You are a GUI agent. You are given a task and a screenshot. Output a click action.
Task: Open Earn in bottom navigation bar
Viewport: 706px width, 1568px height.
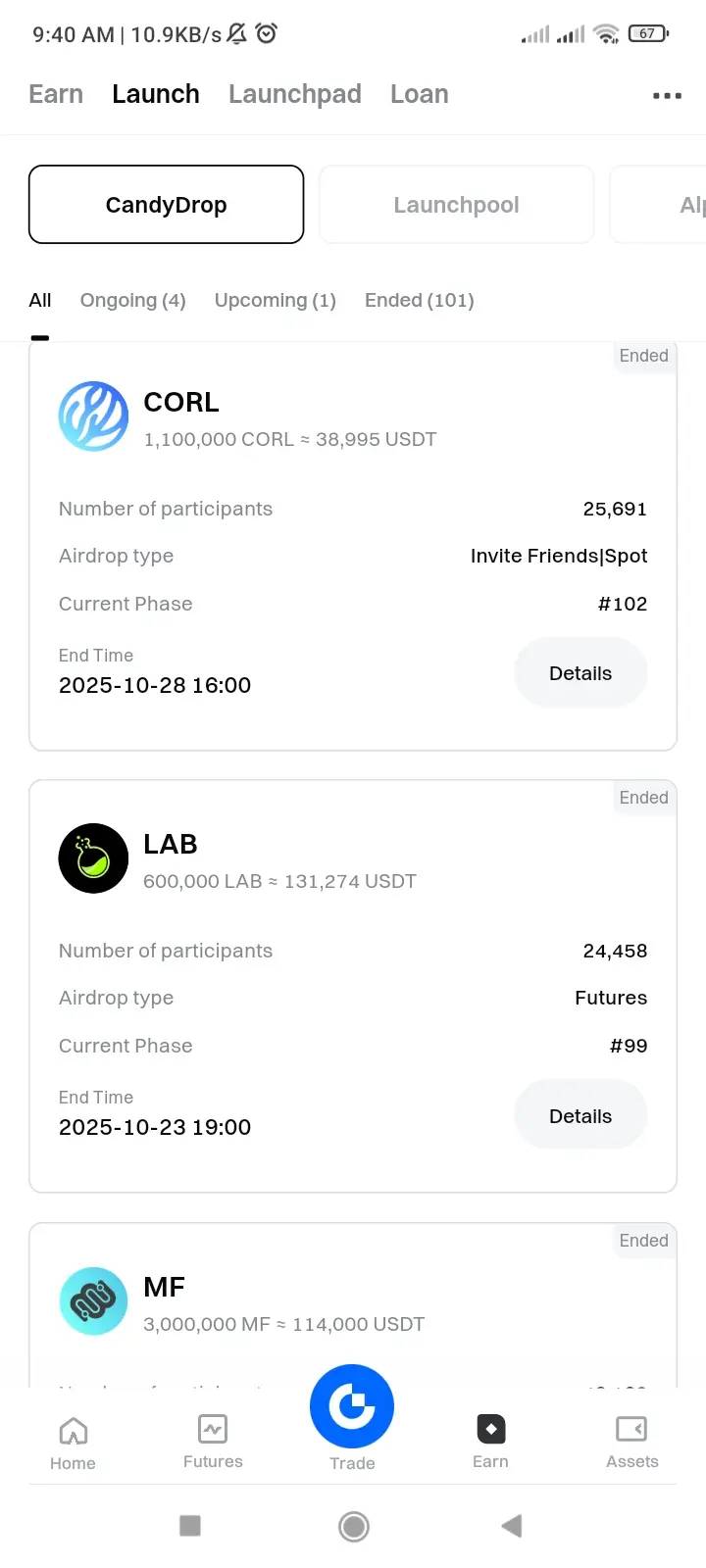click(x=490, y=1441)
